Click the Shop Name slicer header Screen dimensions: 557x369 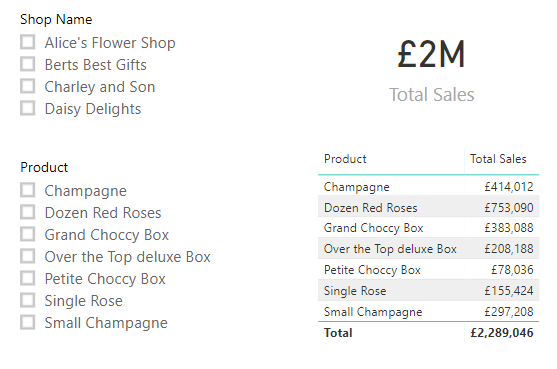coord(56,20)
